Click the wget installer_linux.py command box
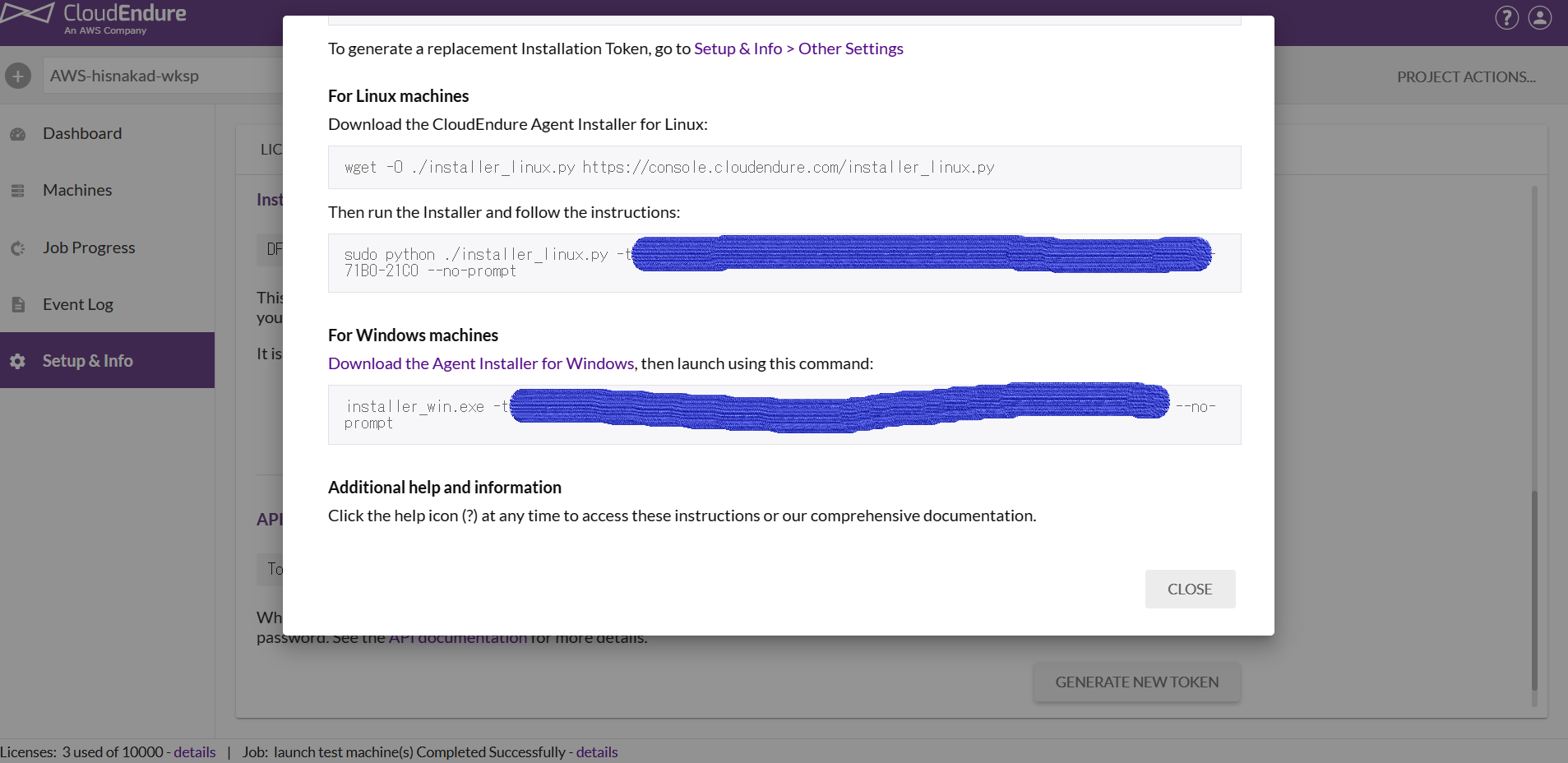Screen dimensions: 1568x763 pos(784,167)
